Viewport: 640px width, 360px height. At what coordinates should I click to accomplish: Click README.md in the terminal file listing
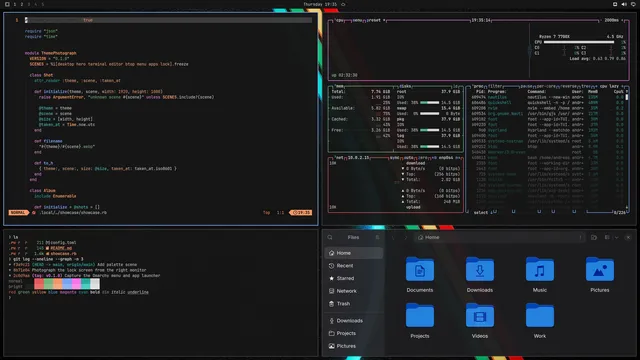(61, 248)
